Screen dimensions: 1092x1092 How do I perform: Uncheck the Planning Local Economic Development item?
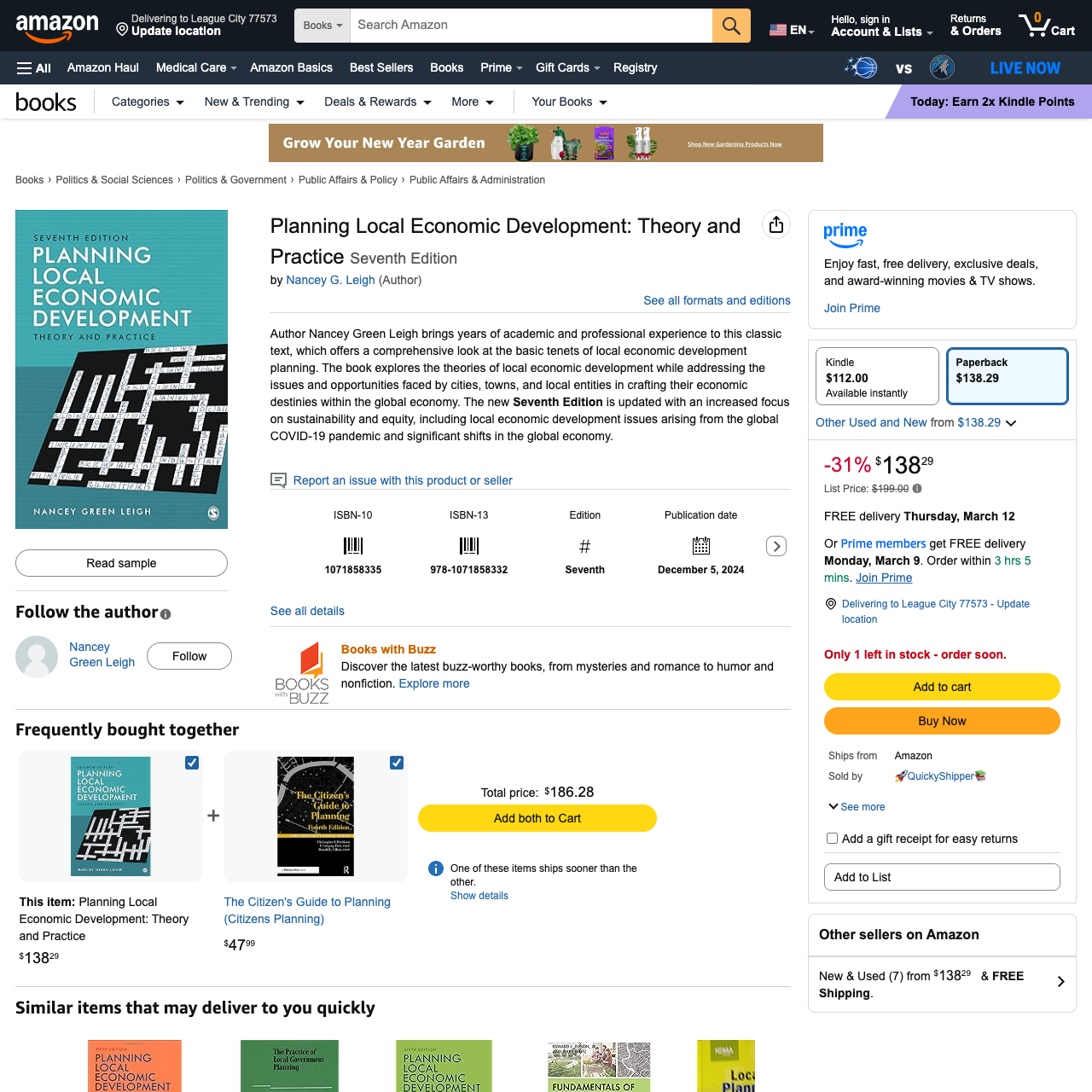(192, 763)
